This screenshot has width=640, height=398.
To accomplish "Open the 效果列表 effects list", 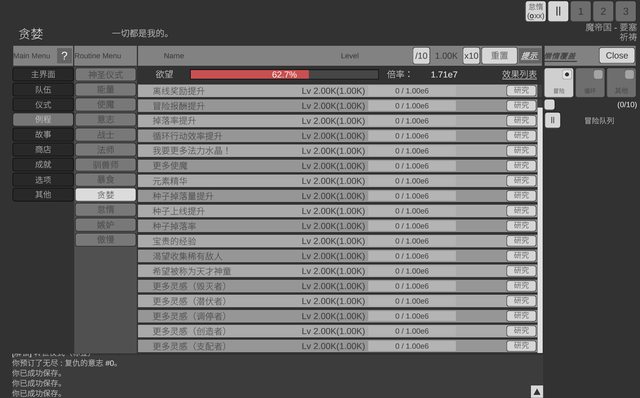I will 519,75.
